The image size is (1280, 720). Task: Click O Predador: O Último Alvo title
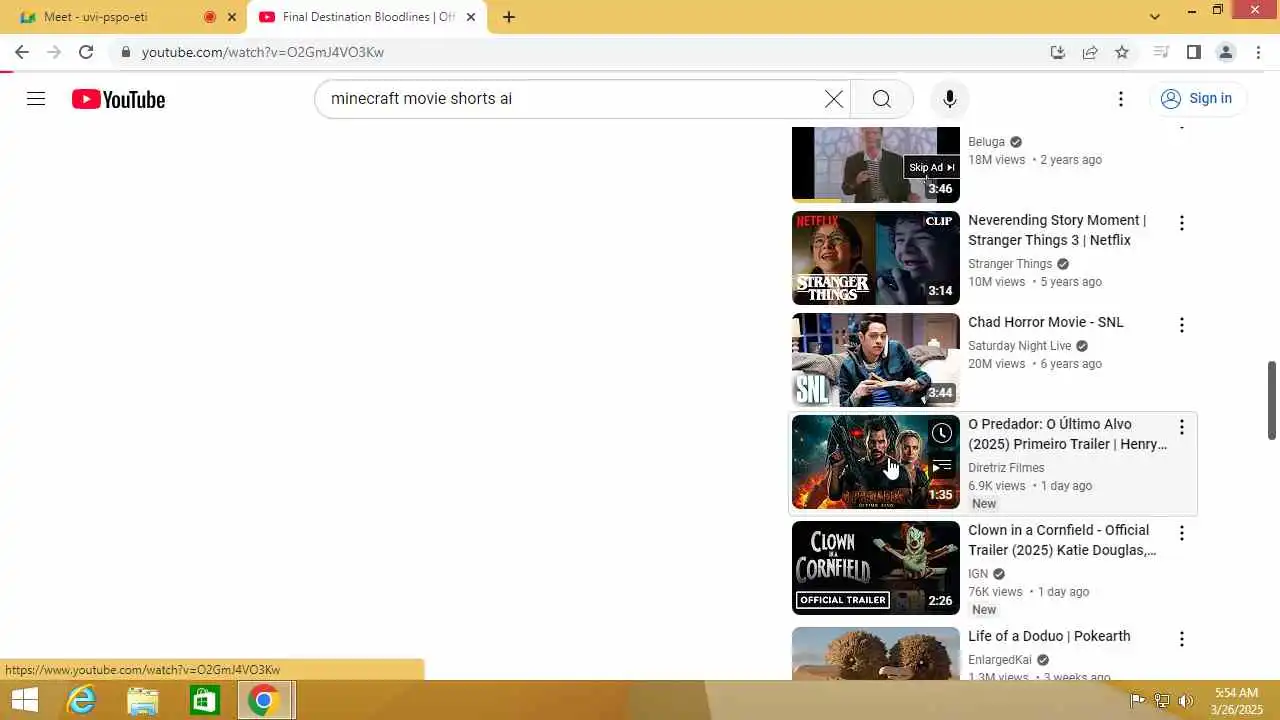pyautogui.click(x=1067, y=434)
